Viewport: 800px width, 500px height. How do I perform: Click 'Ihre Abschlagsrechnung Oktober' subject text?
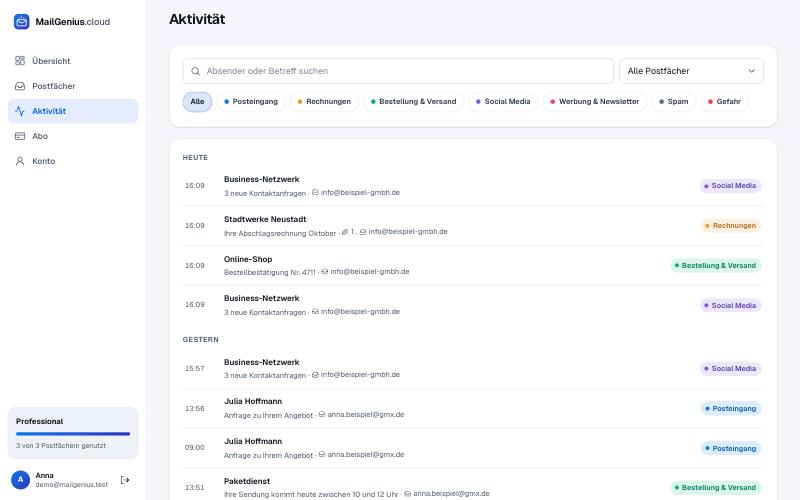(280, 233)
